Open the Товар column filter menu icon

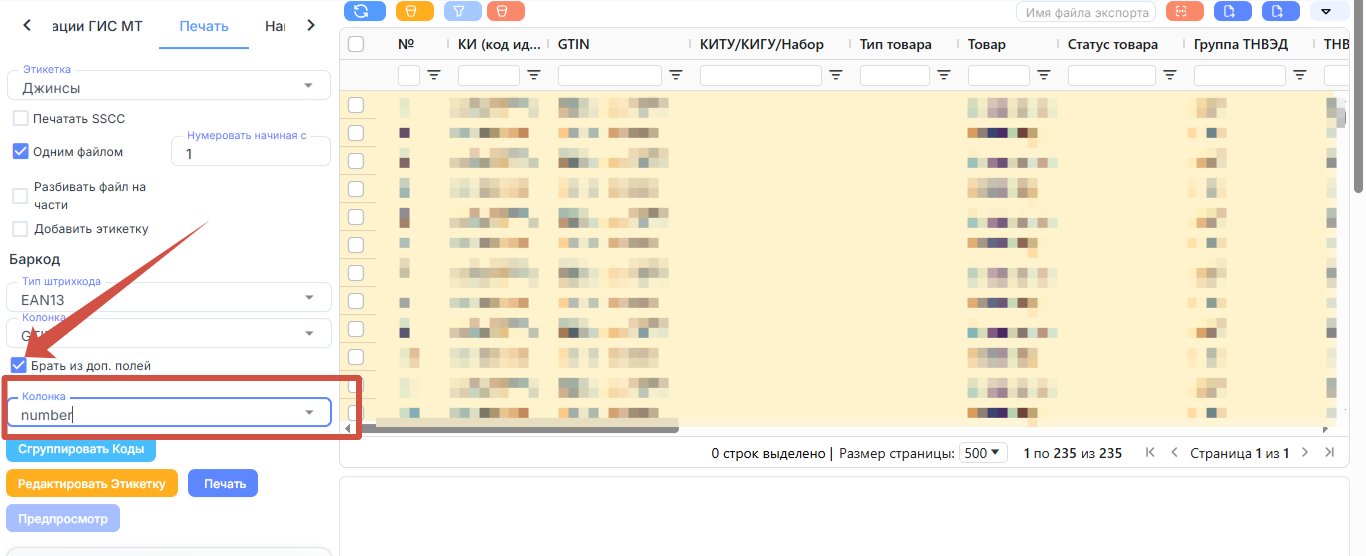[1044, 75]
